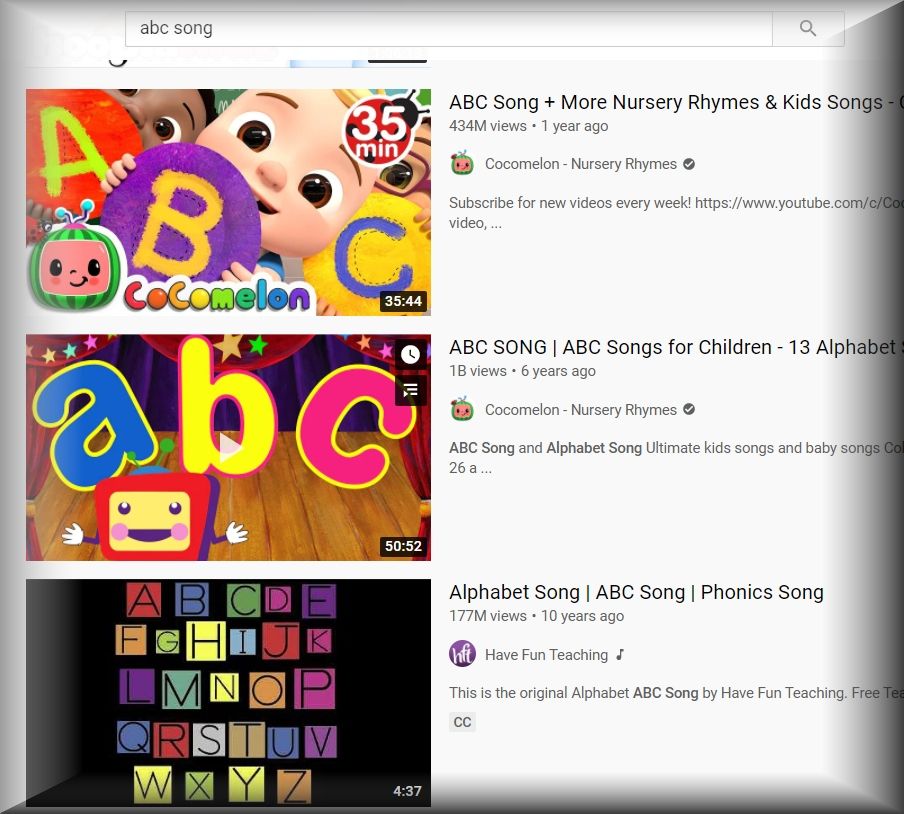Image resolution: width=904 pixels, height=814 pixels.
Task: Click the magnifier search button
Action: tap(808, 28)
